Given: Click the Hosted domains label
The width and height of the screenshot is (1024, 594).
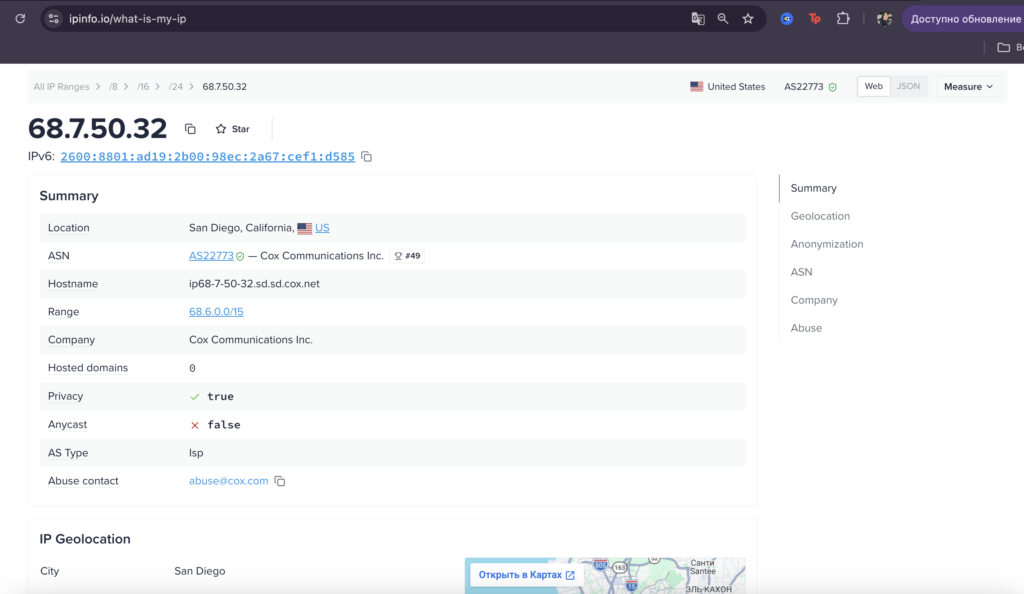Looking at the screenshot, I should 88,368.
